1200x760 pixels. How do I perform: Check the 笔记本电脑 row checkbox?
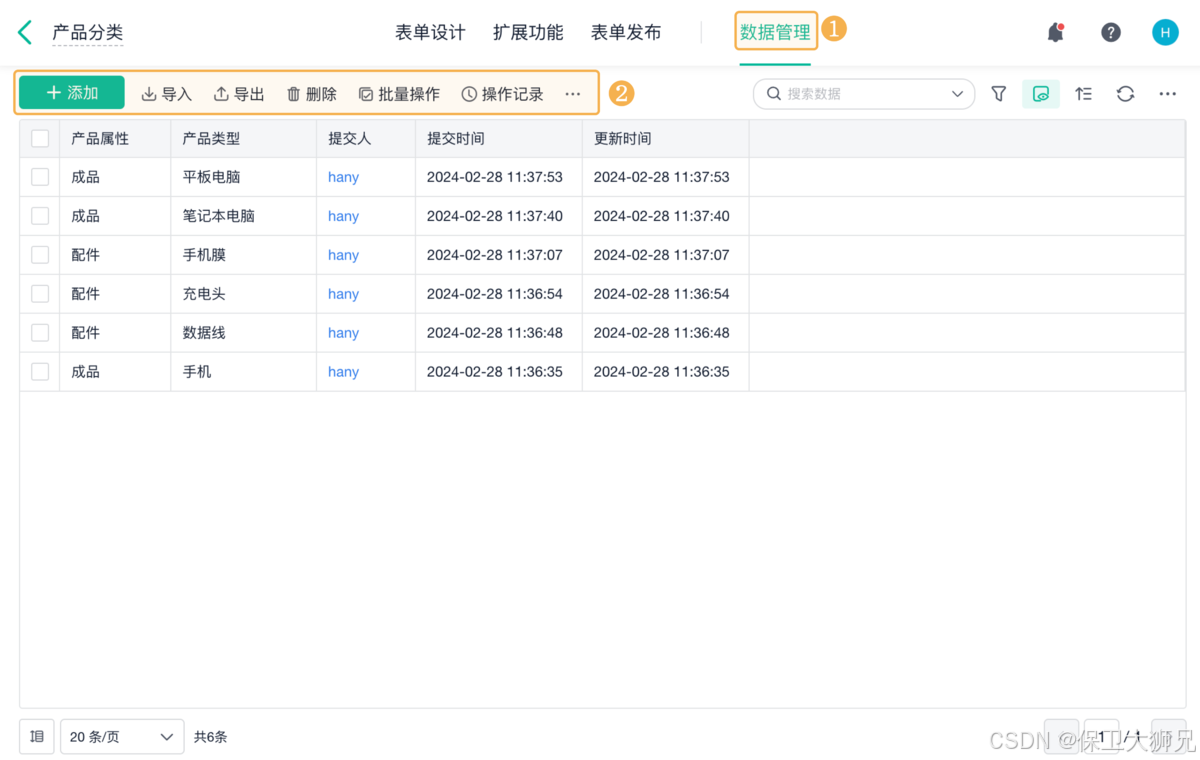pos(40,216)
